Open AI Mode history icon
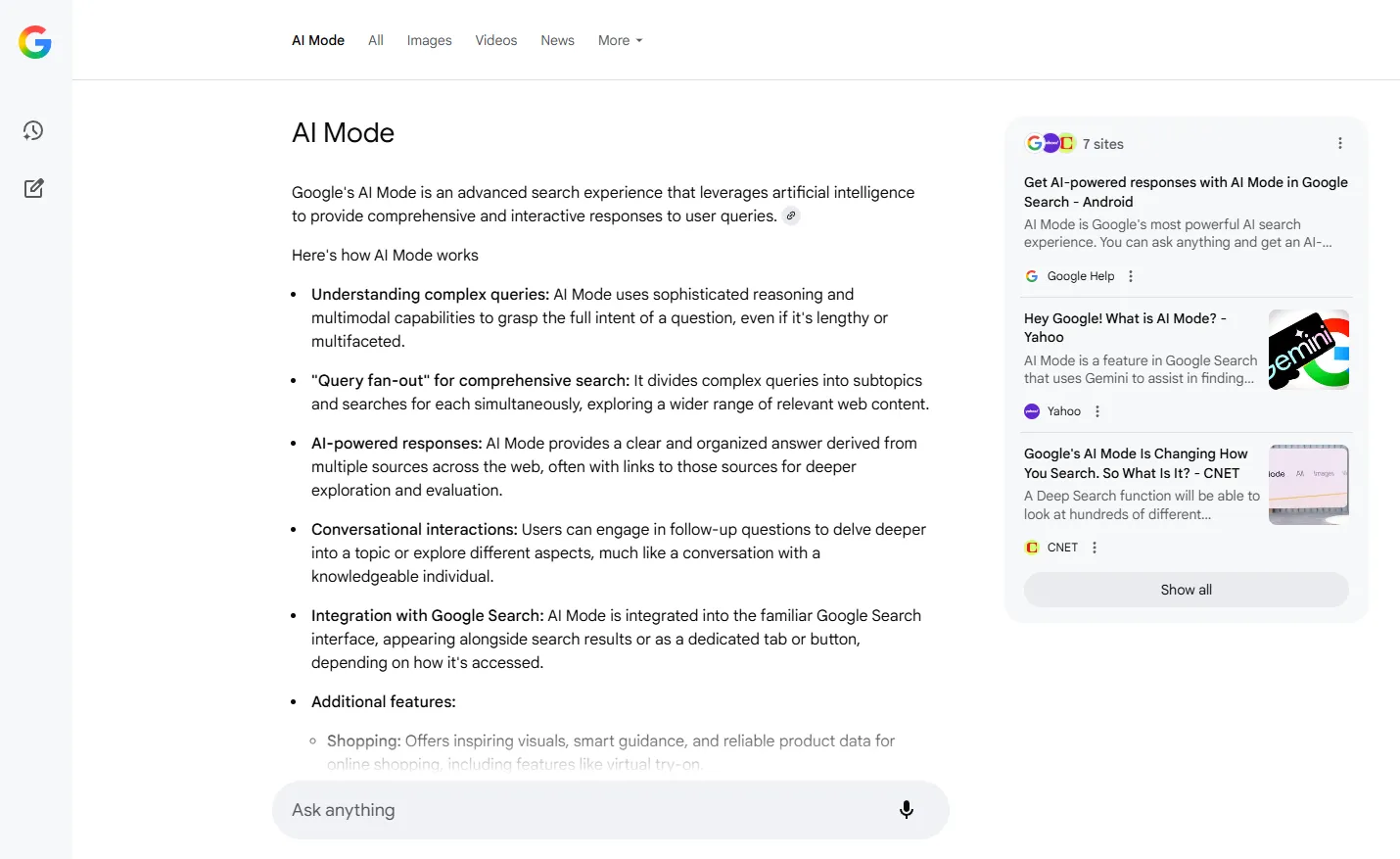 click(x=33, y=130)
